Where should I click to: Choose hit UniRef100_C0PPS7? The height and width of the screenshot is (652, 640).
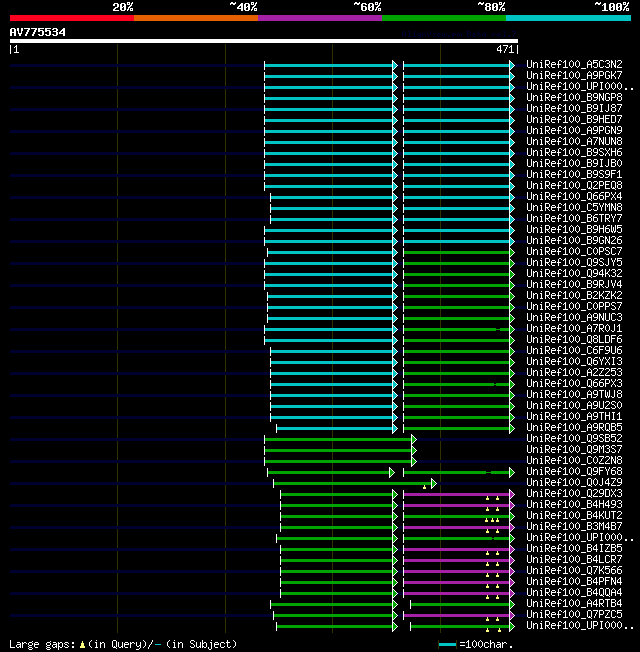[x=574, y=306]
